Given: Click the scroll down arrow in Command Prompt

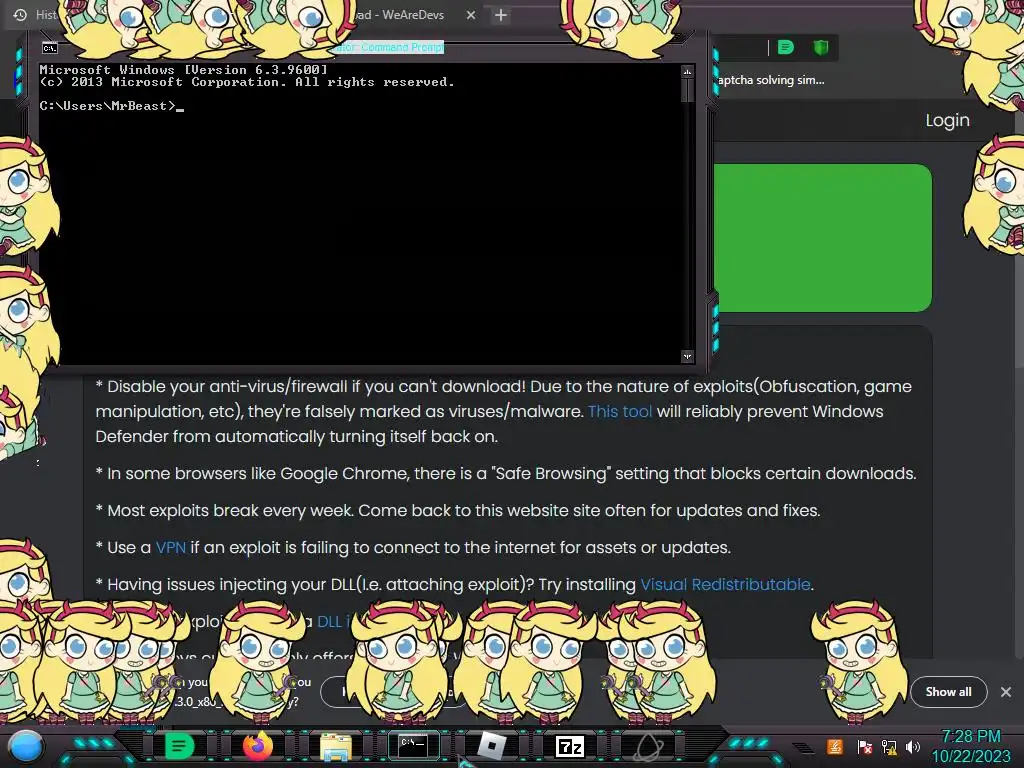Looking at the screenshot, I should point(687,356).
